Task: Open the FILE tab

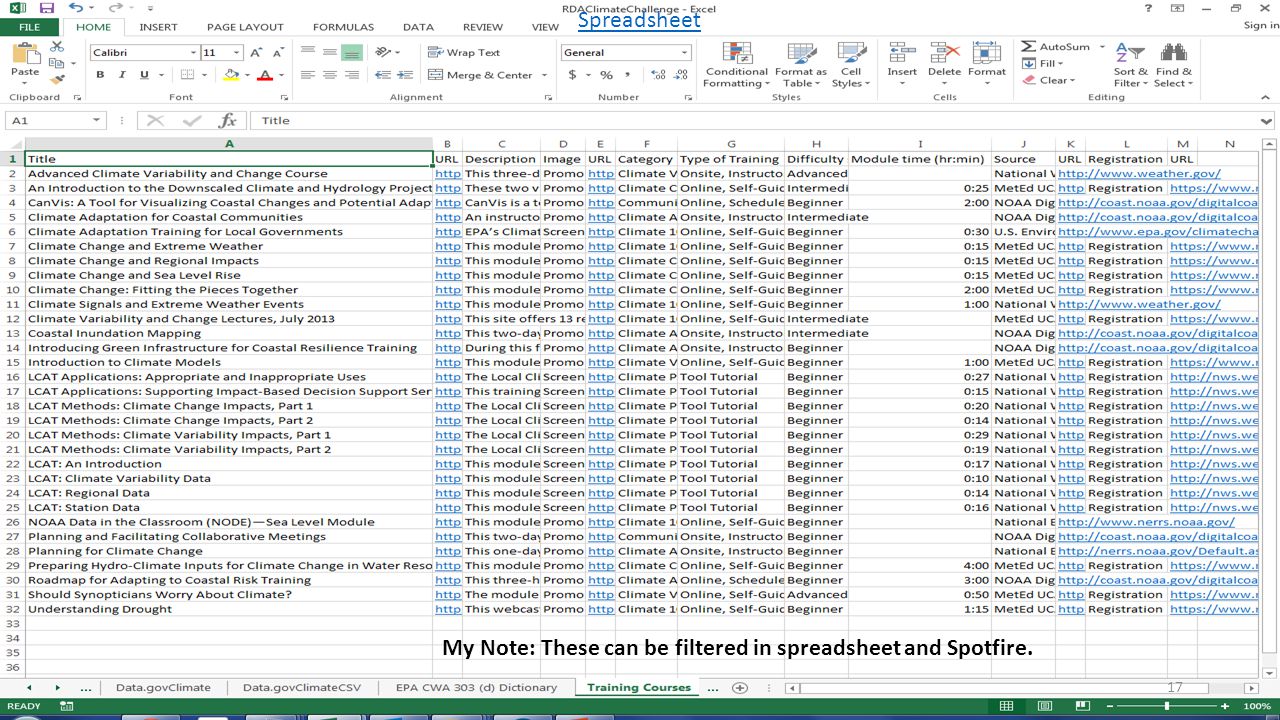Action: pos(29,27)
